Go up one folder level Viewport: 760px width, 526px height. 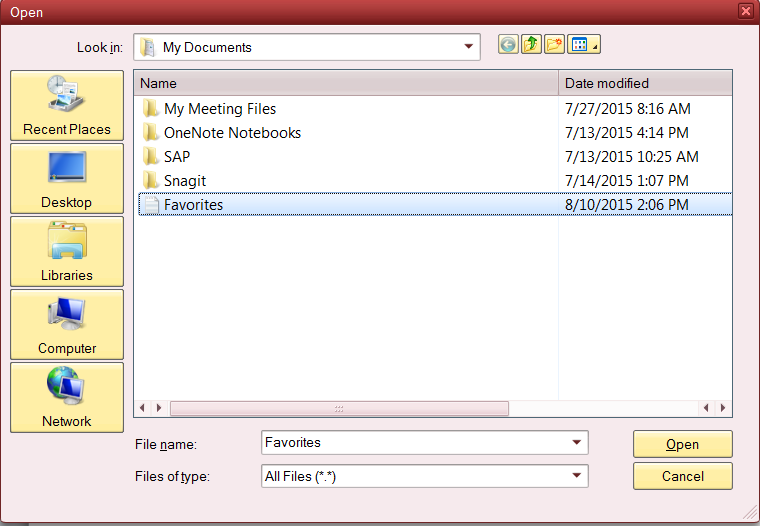(x=531, y=45)
